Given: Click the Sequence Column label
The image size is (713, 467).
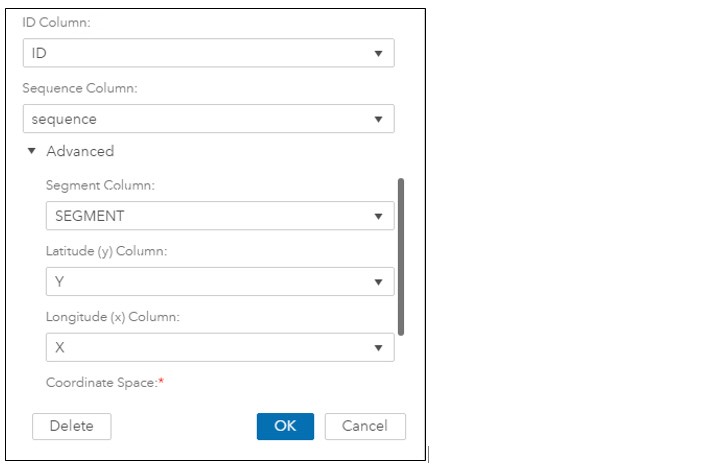Looking at the screenshot, I should pyautogui.click(x=80, y=88).
